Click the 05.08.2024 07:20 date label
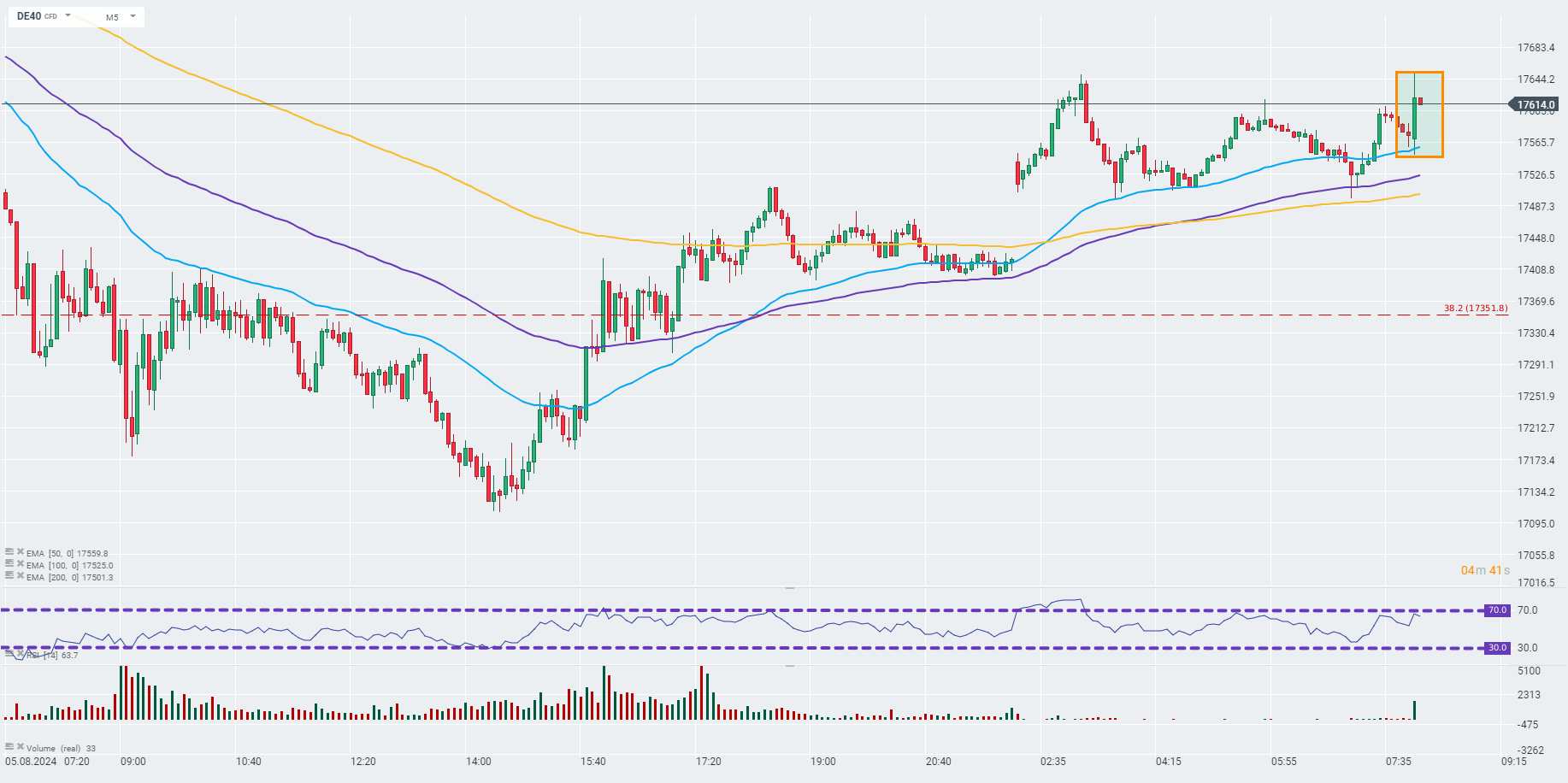Screen dimensions: 1568x783 click(x=48, y=761)
